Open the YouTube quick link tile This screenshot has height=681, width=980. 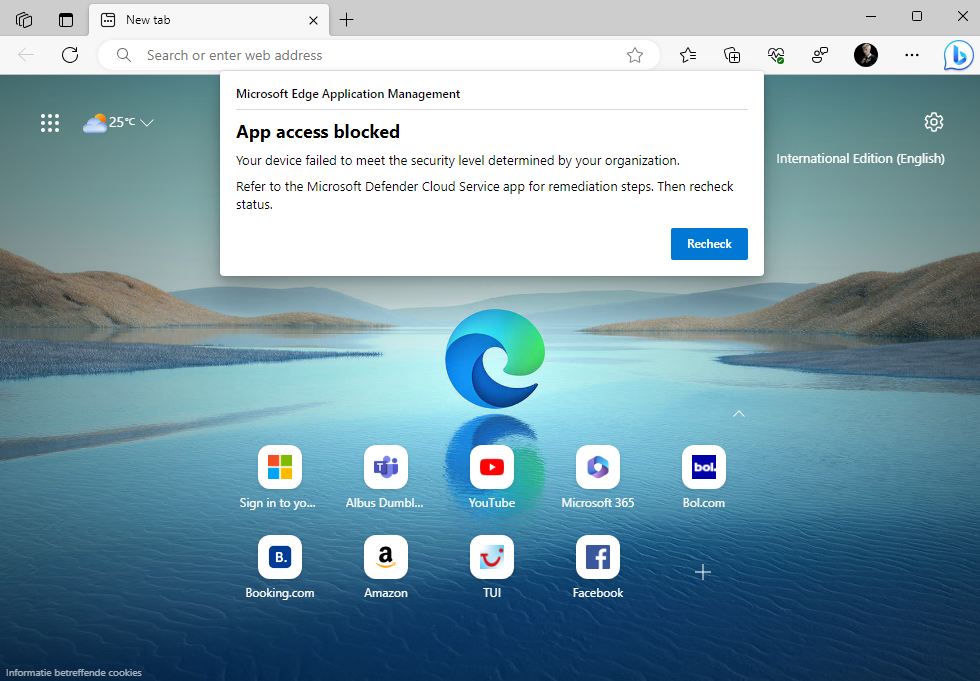pyautogui.click(x=492, y=467)
